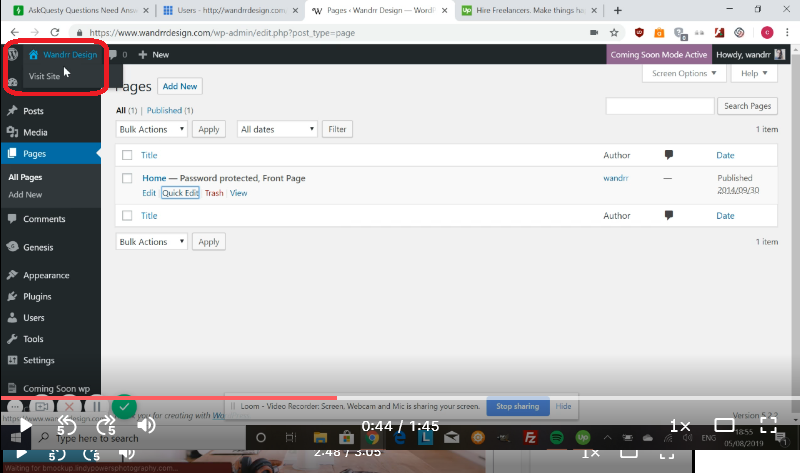Mute the video with speaker icon
The width and height of the screenshot is (800, 473).
pos(146,425)
